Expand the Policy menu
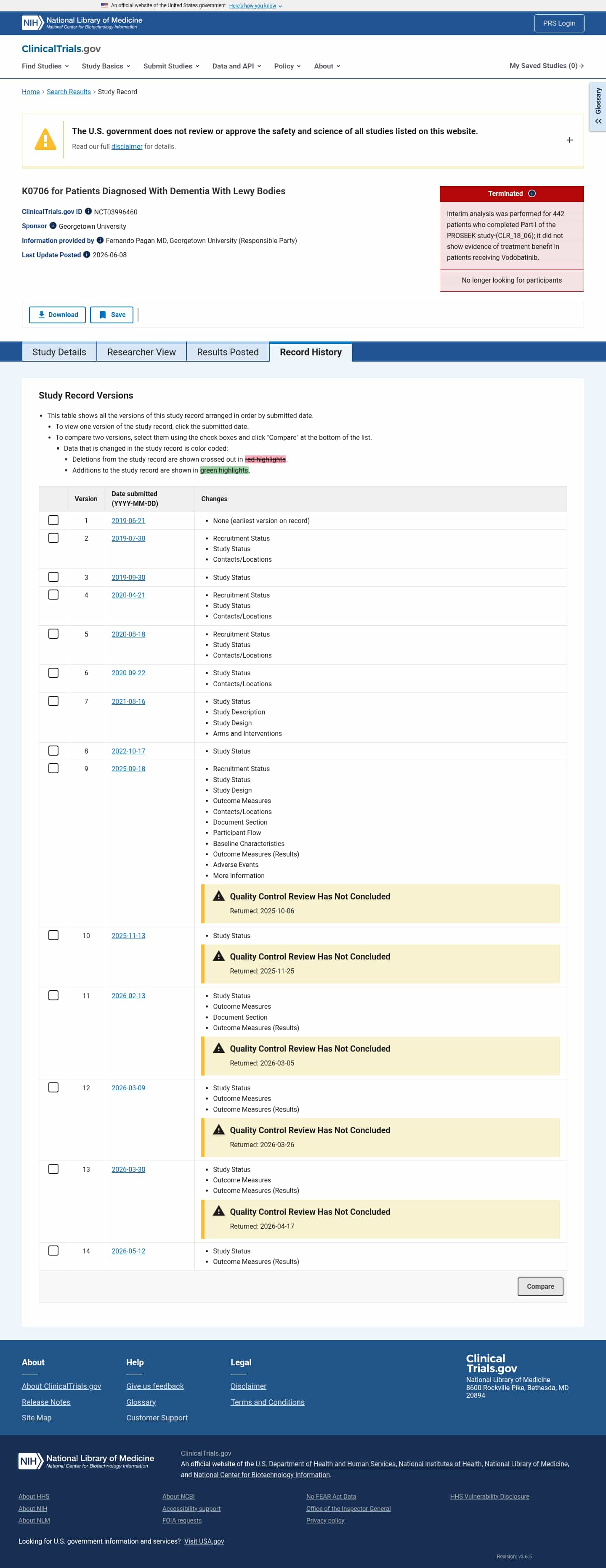The height and width of the screenshot is (1568, 606). pyautogui.click(x=287, y=66)
